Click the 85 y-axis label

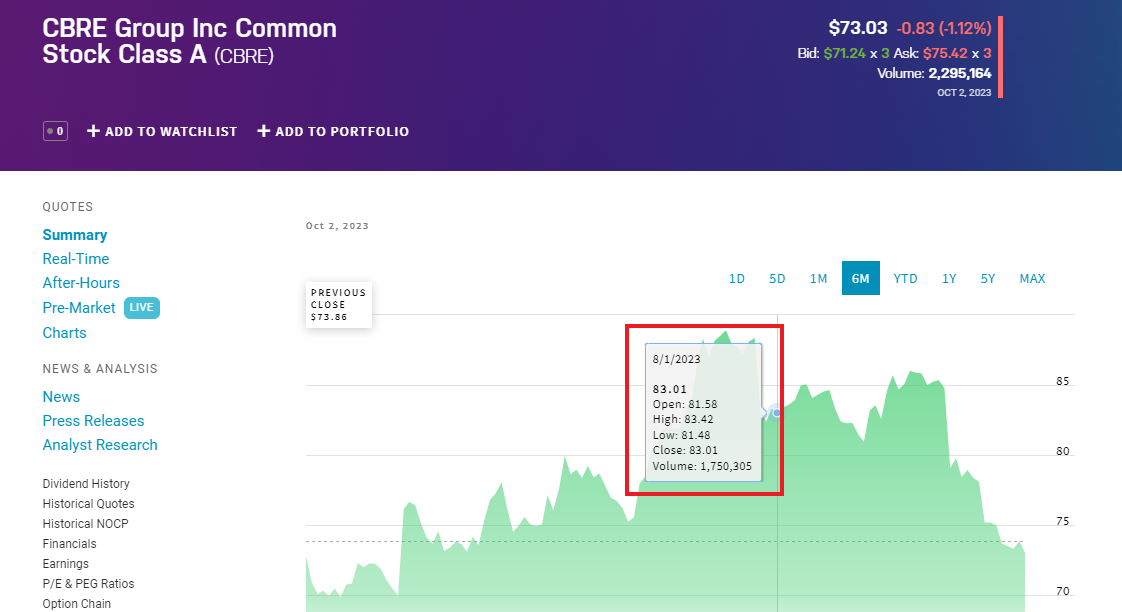click(1063, 381)
